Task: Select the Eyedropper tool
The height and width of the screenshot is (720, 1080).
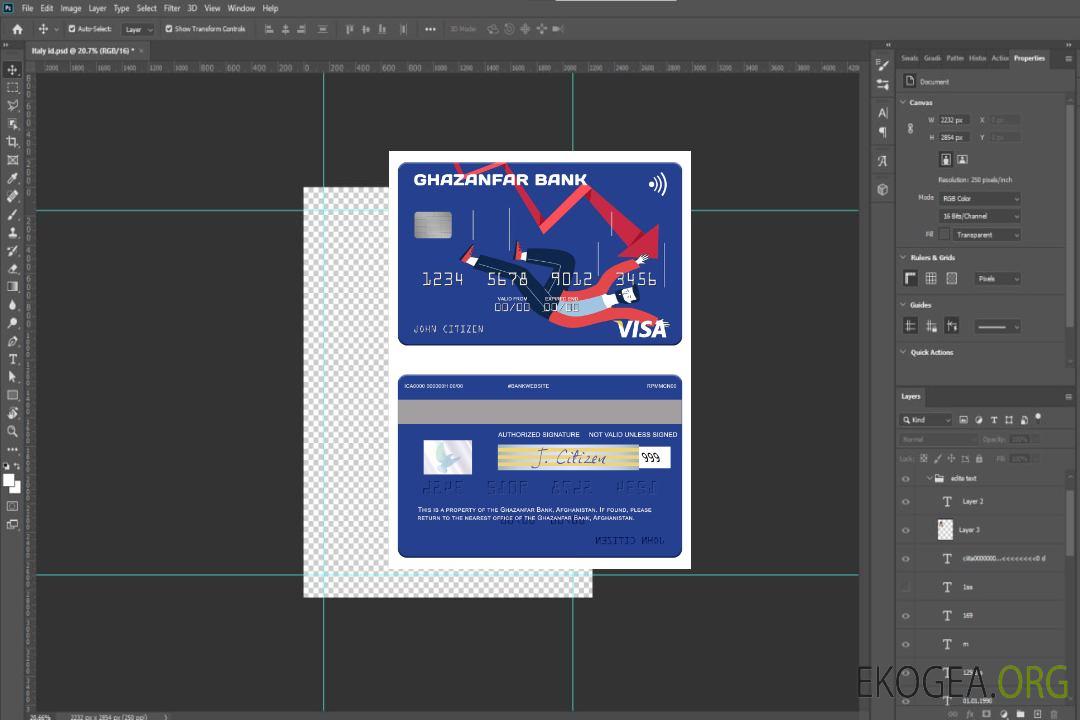Action: tap(12, 178)
